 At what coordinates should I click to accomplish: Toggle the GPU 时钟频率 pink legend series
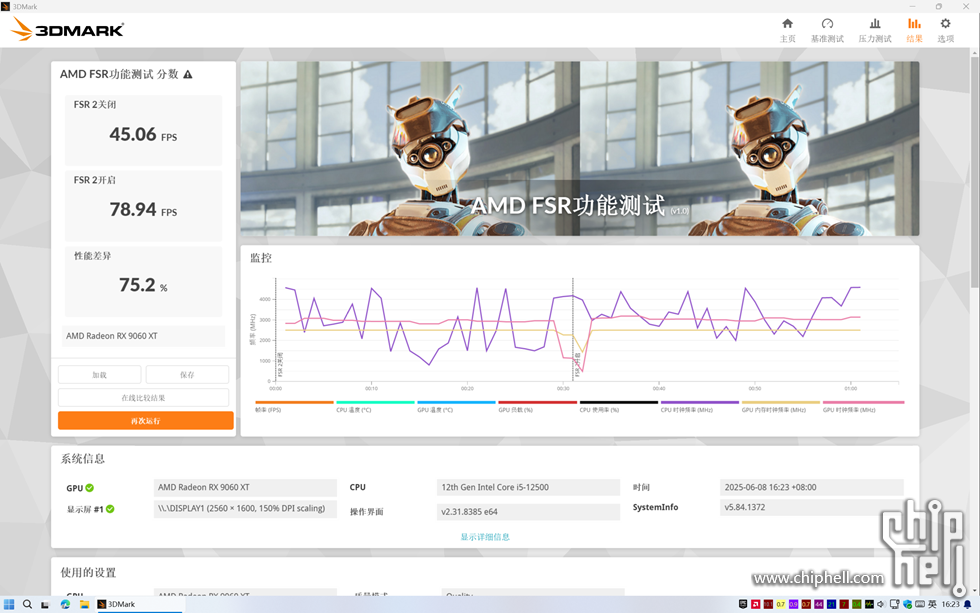(863, 406)
